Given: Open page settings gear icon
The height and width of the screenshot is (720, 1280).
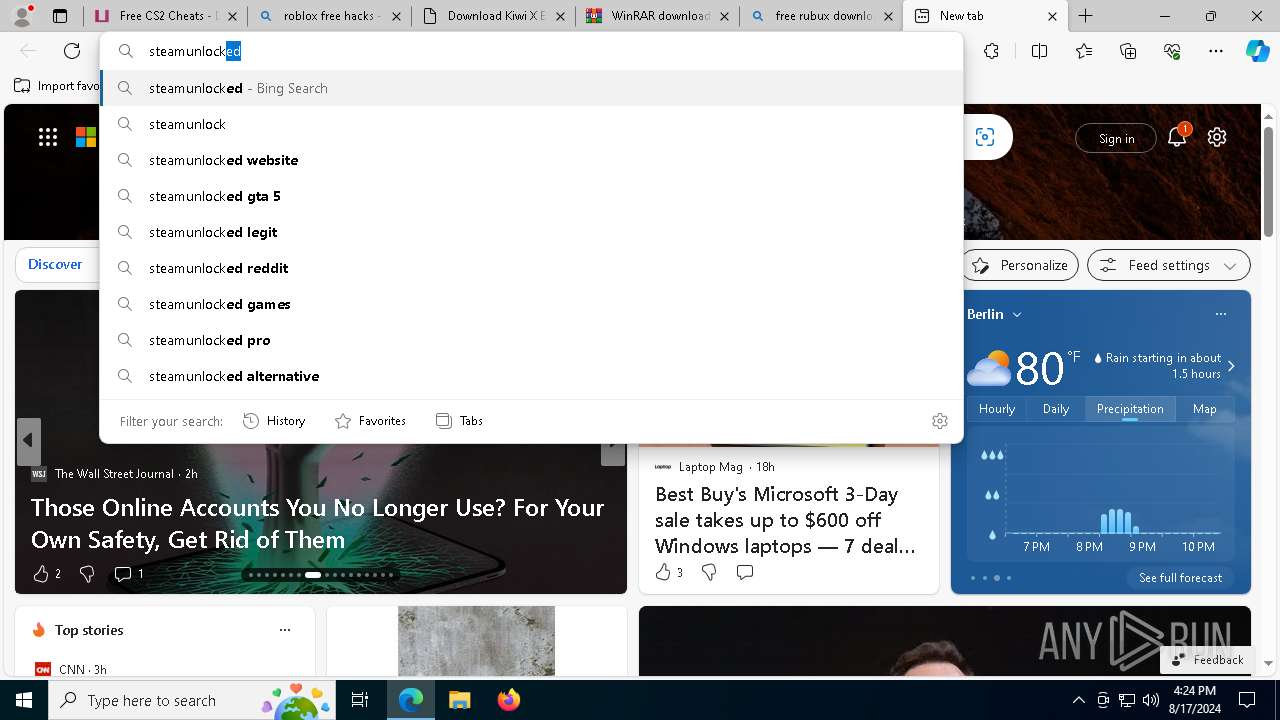Looking at the screenshot, I should 1217,138.
